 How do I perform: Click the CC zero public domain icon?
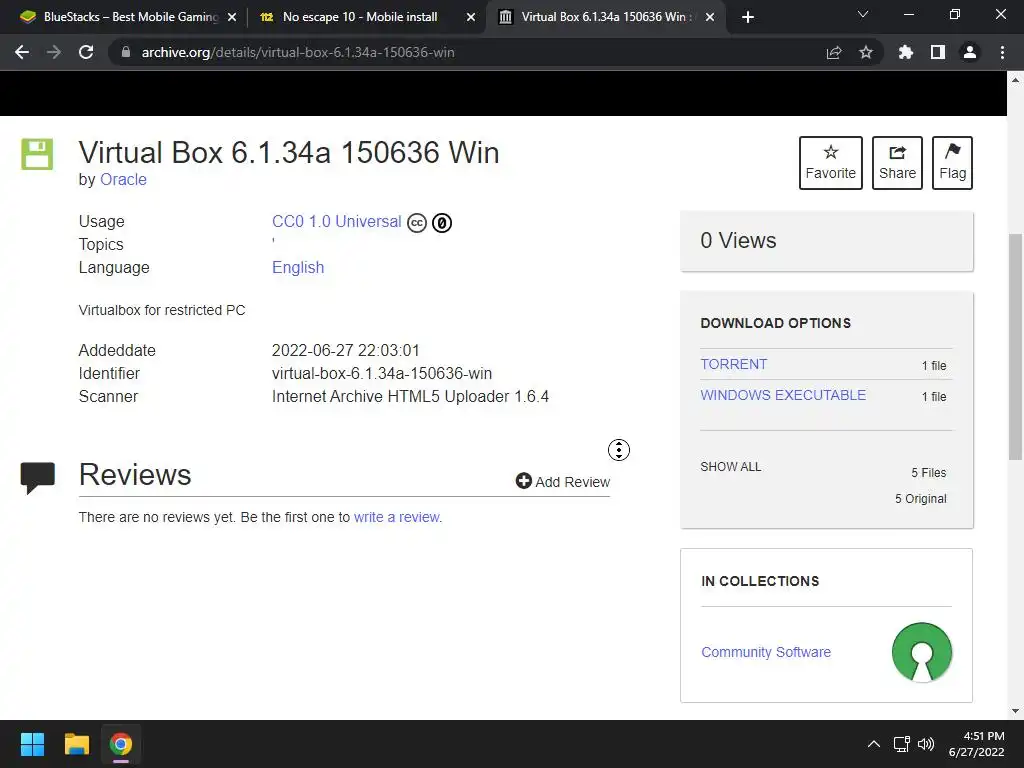[x=442, y=223]
